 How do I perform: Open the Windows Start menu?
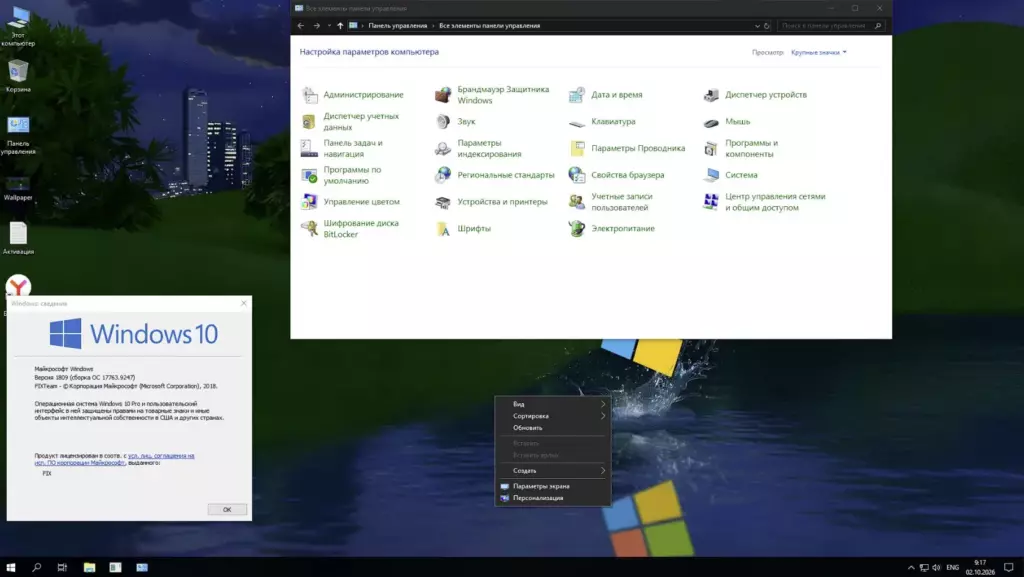[10, 567]
